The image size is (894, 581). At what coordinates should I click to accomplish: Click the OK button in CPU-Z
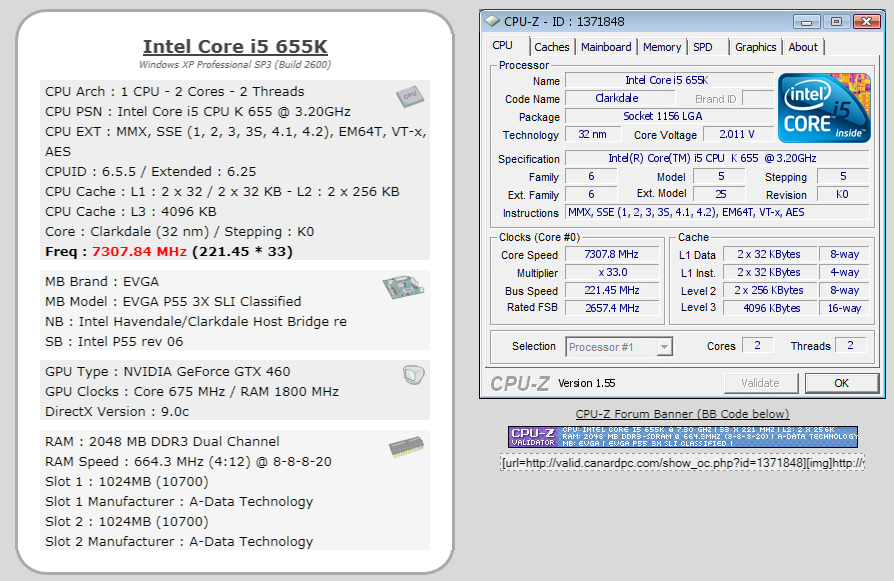tap(841, 383)
